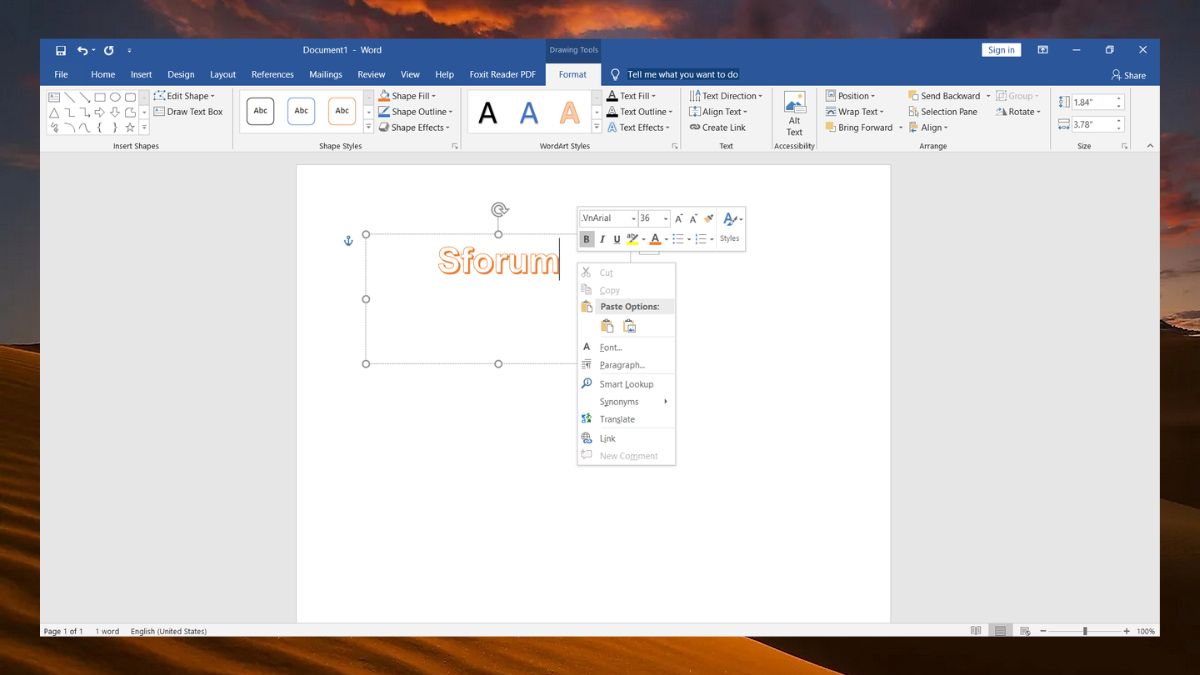Image resolution: width=1200 pixels, height=675 pixels.
Task: Open the Align Text dropdown
Action: pyautogui.click(x=719, y=112)
